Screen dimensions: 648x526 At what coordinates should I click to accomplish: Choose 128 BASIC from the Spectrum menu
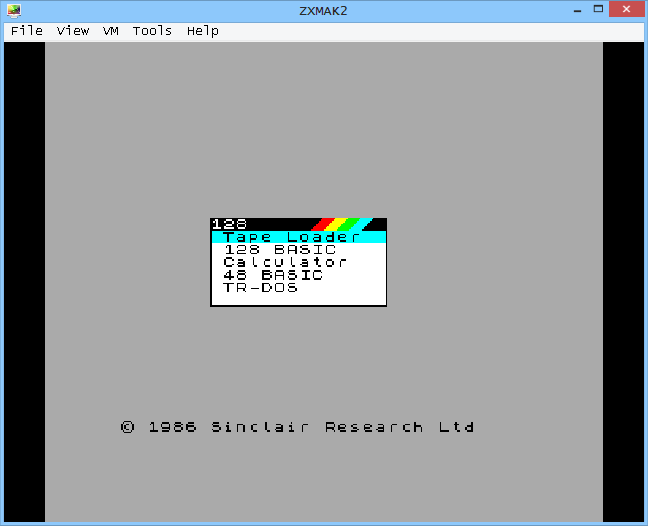tap(280, 250)
